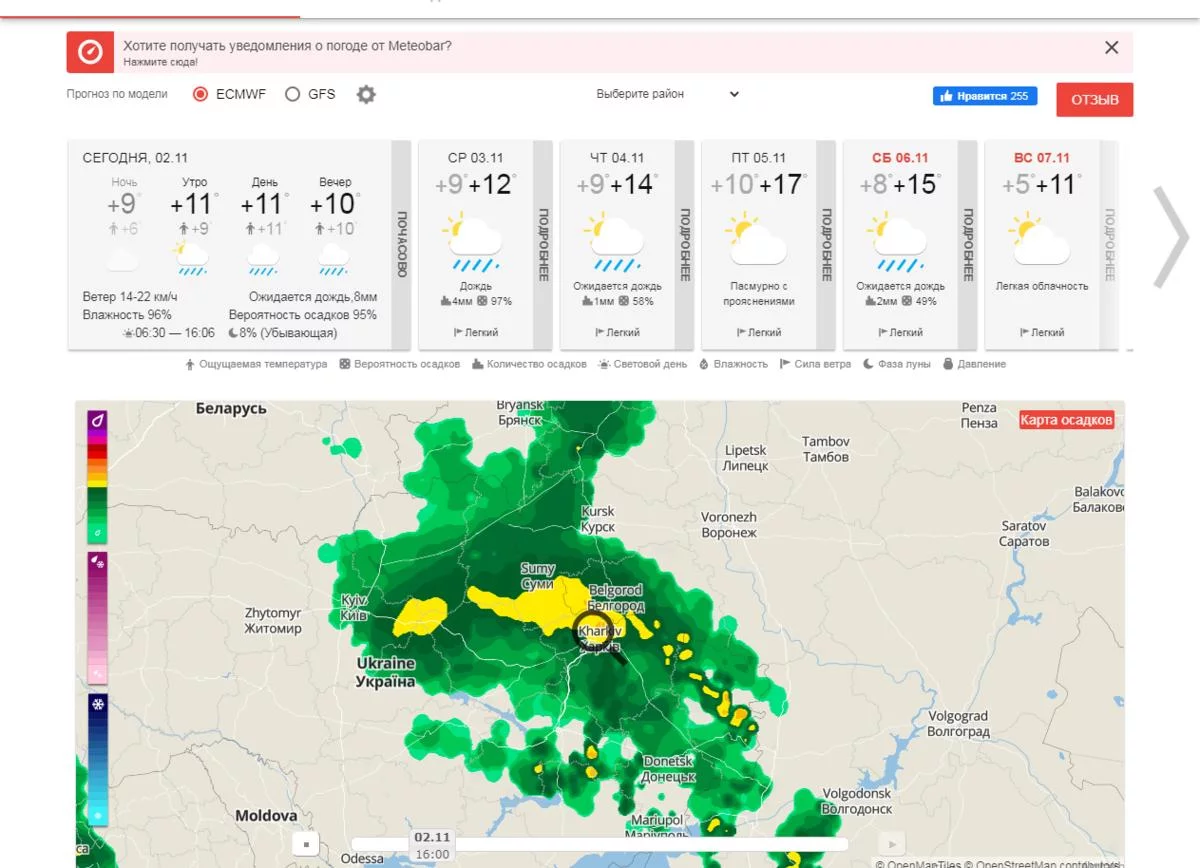Click today's night cloud icon

(x=123, y=261)
